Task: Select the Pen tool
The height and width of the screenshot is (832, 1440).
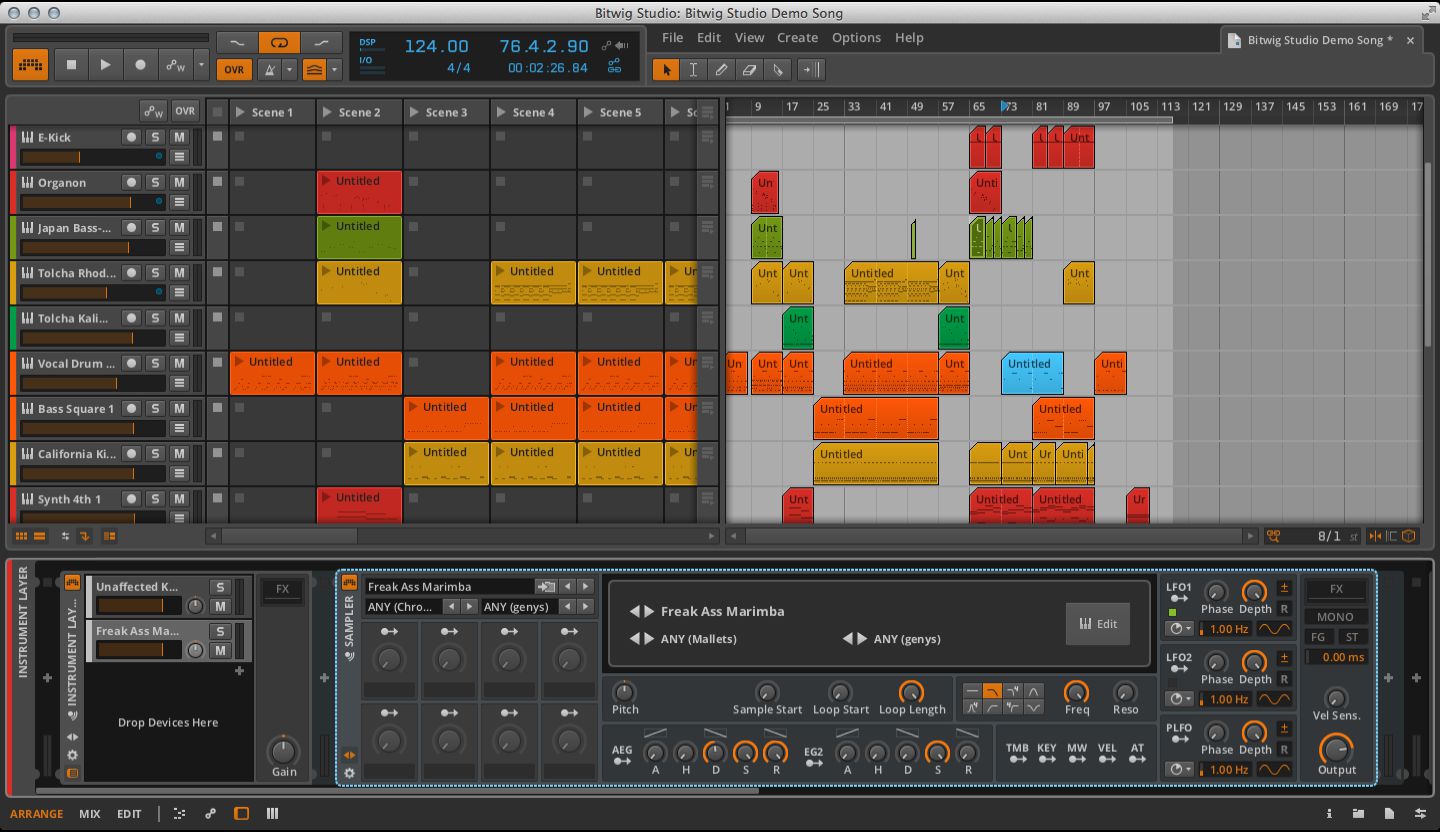Action: (721, 69)
